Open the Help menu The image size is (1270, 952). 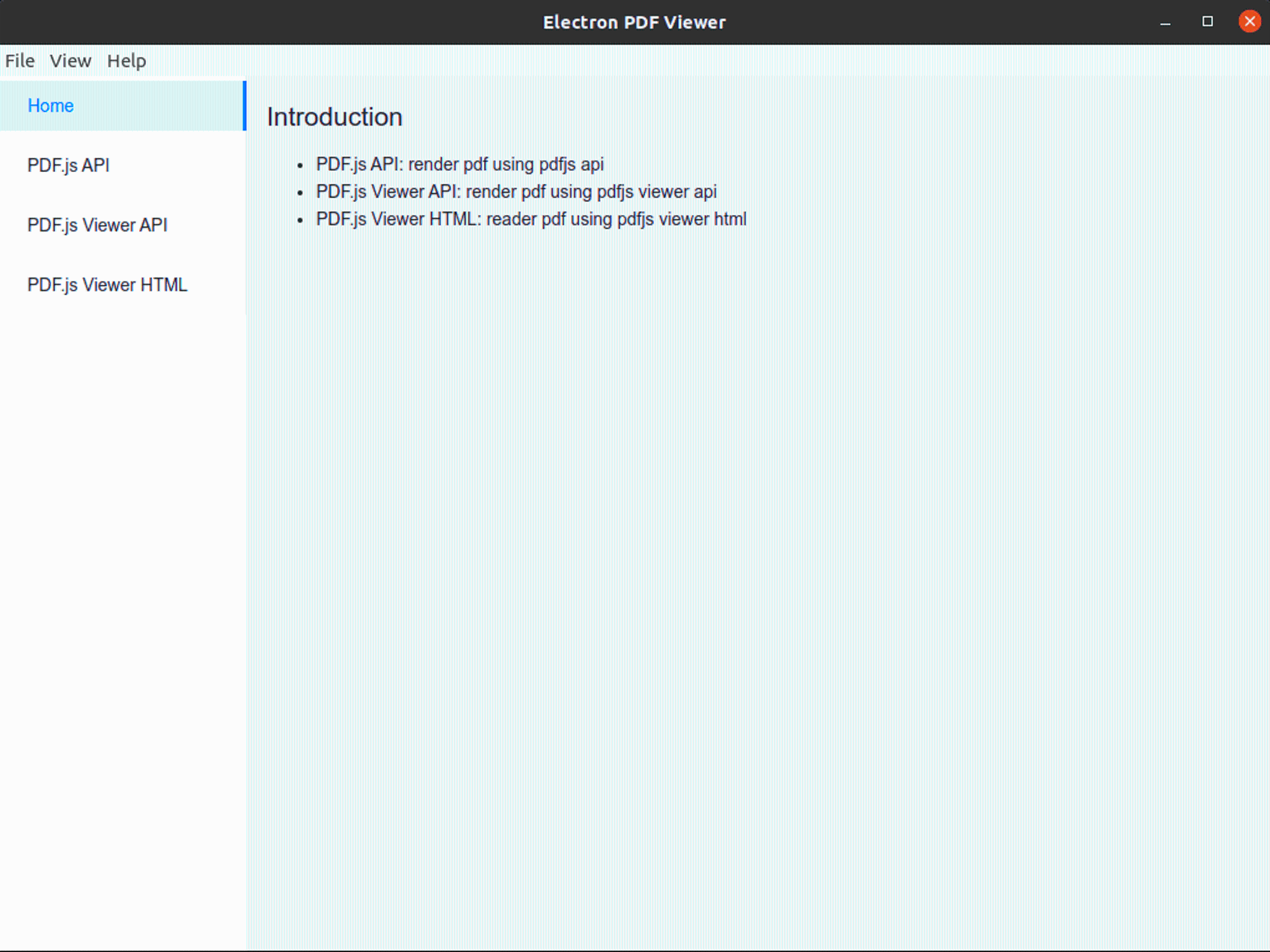(126, 61)
